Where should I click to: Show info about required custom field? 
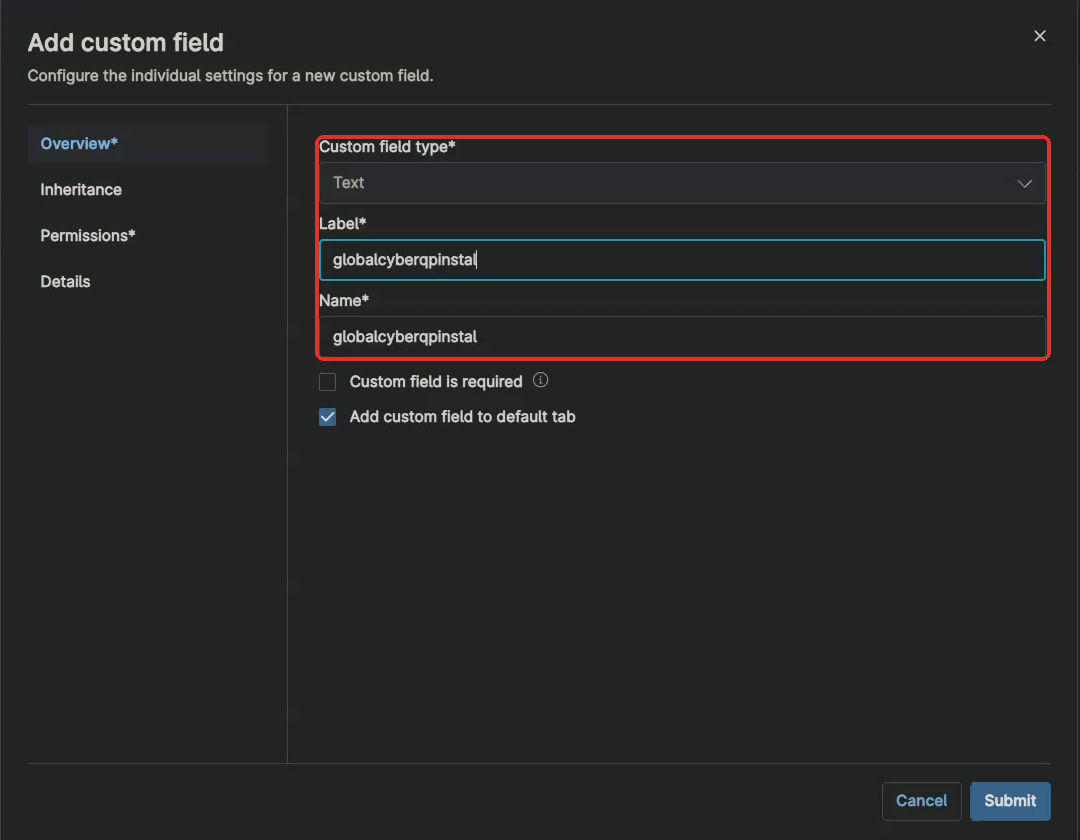541,380
